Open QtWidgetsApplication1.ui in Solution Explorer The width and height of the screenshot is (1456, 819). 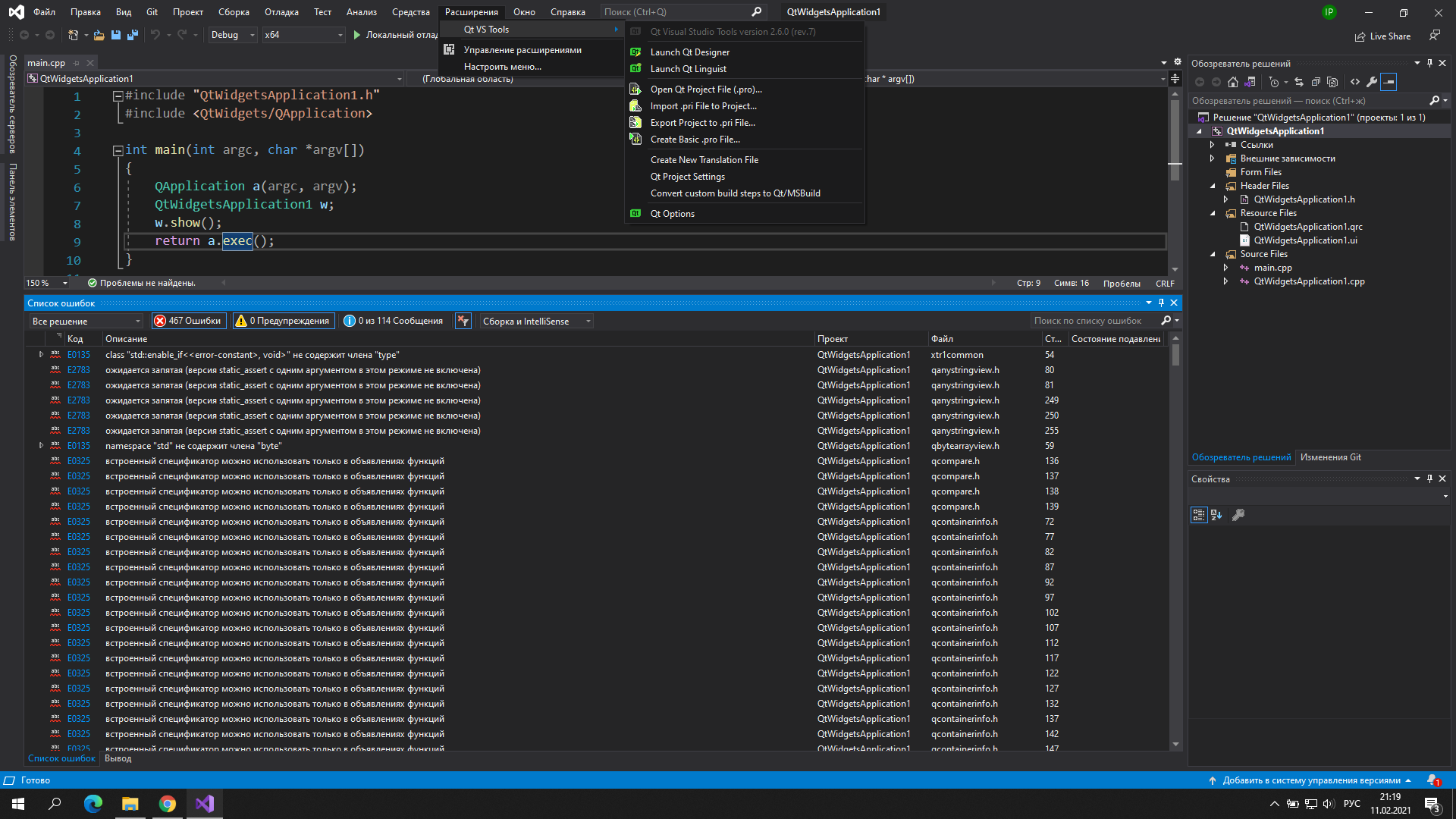pyautogui.click(x=1305, y=240)
